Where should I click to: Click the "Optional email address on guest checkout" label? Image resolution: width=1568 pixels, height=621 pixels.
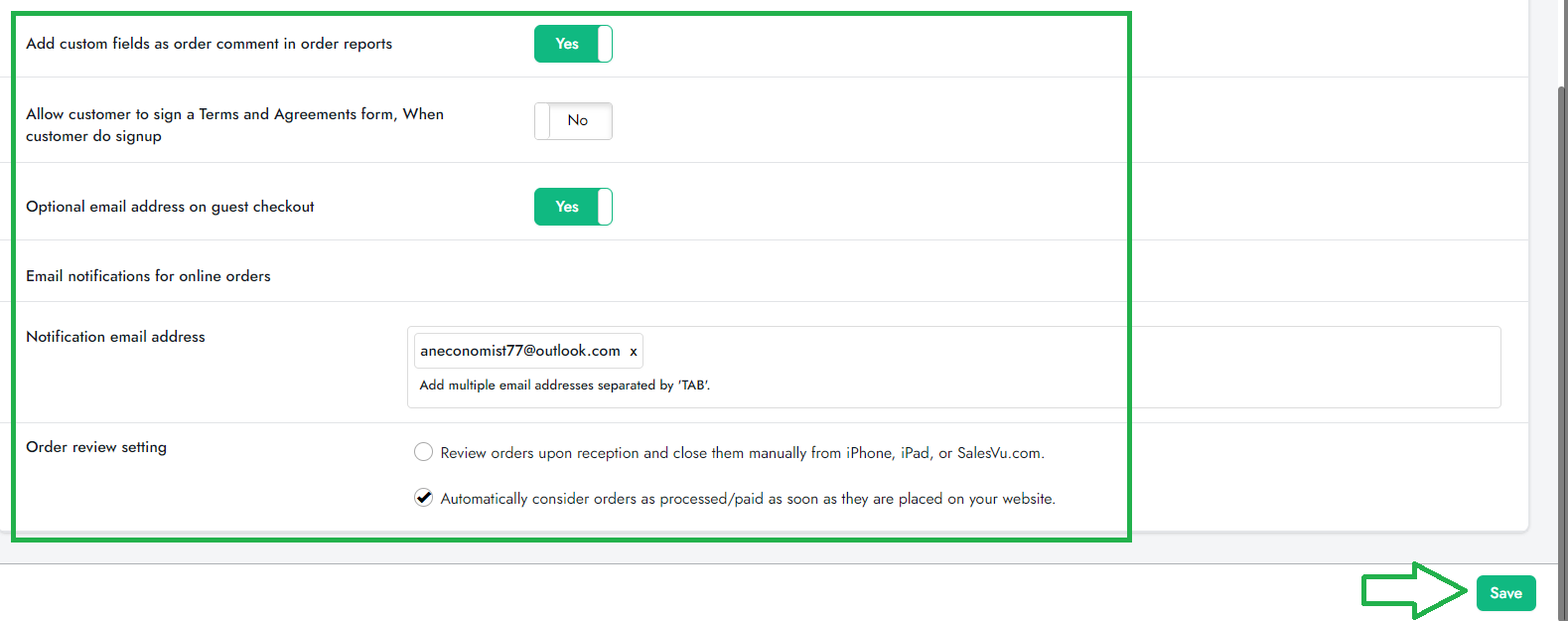click(x=170, y=207)
